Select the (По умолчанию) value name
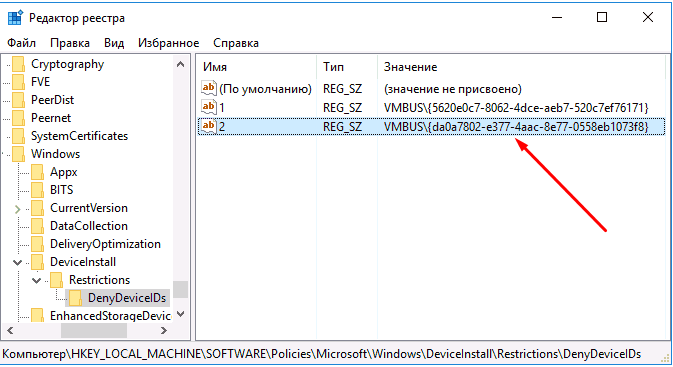The image size is (673, 367). click(265, 89)
